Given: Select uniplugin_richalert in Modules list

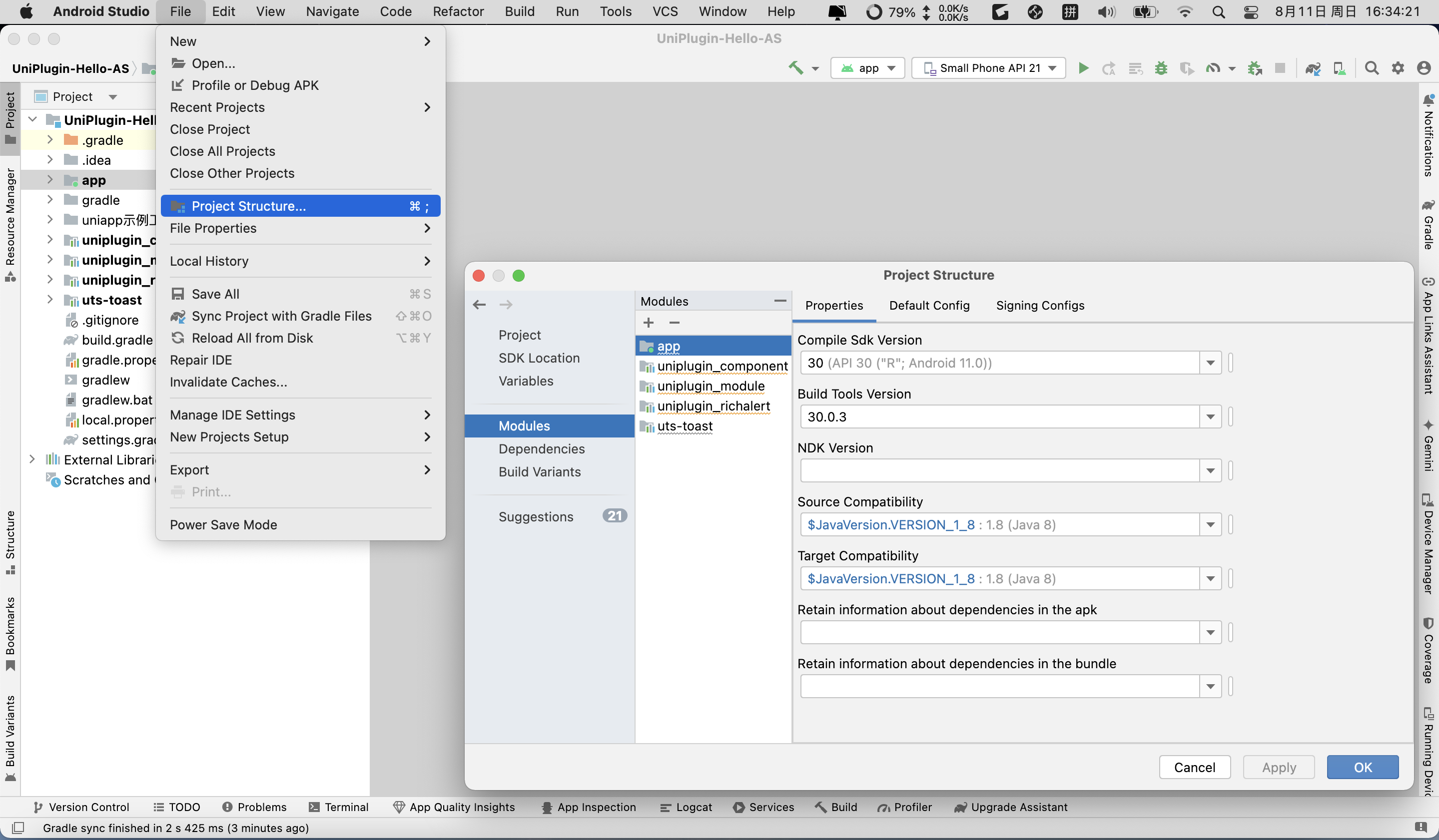Looking at the screenshot, I should point(713,407).
